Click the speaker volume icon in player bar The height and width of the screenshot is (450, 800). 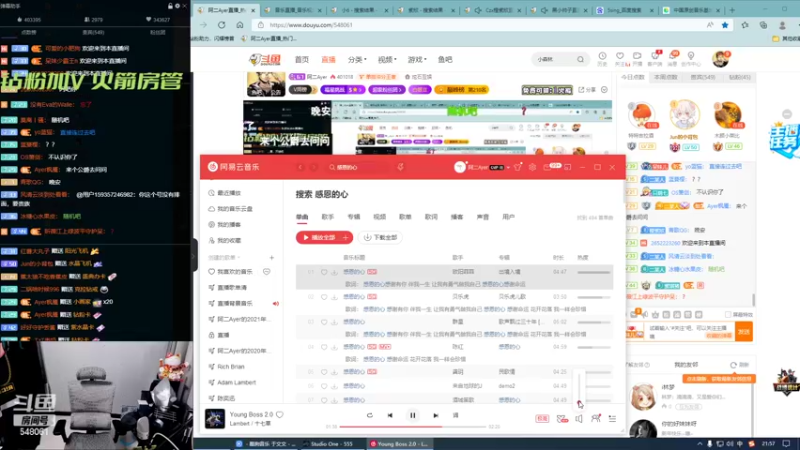tap(579, 419)
